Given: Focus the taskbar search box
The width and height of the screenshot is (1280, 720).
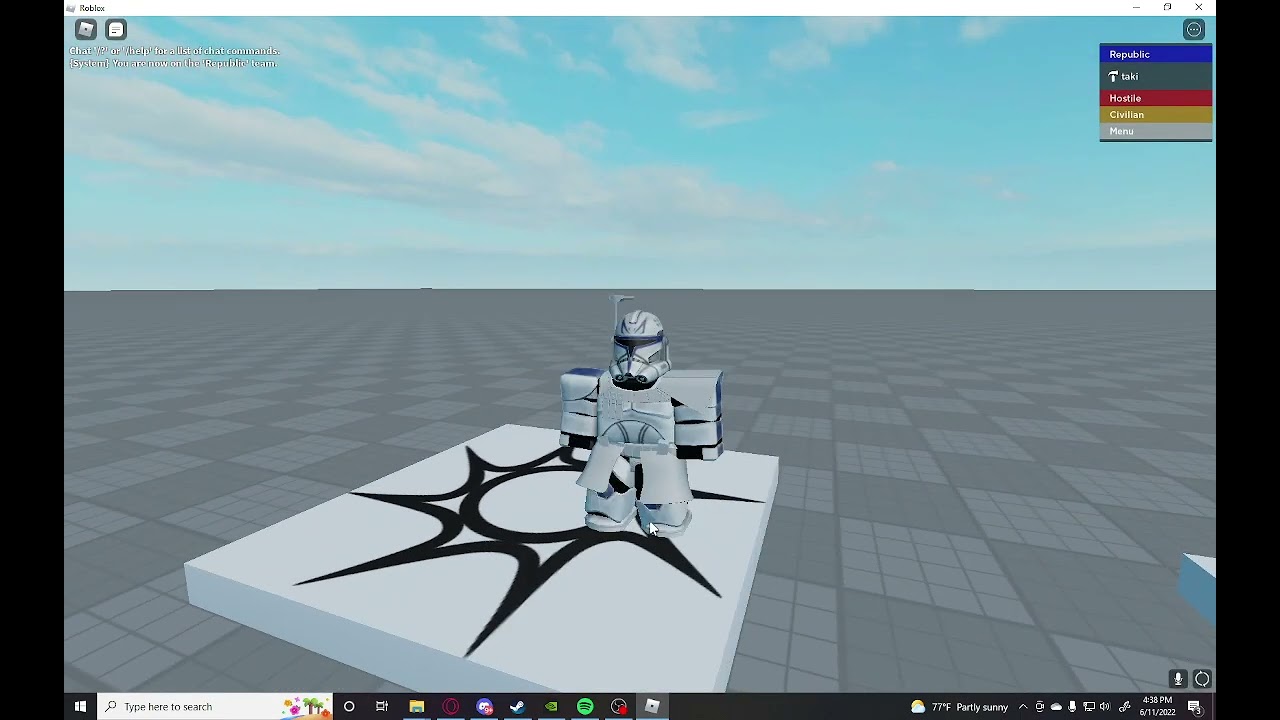Looking at the screenshot, I should tap(215, 706).
